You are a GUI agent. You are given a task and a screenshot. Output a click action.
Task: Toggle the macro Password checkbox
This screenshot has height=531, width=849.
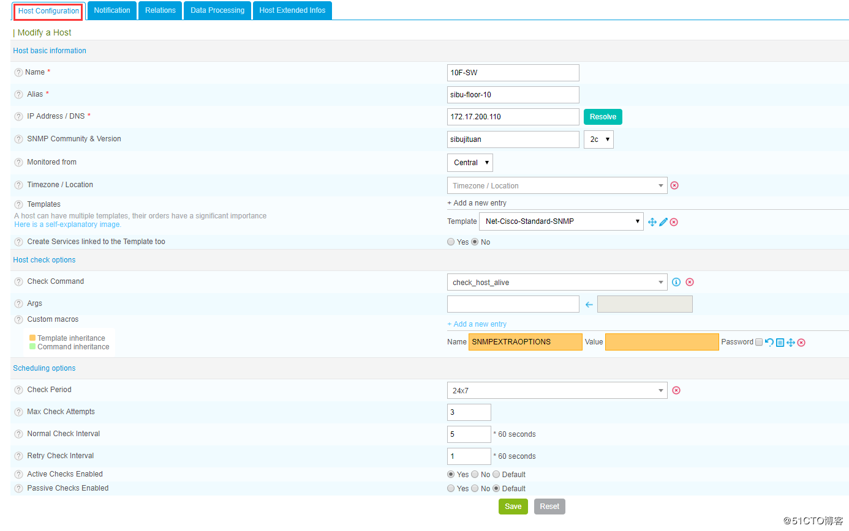pyautogui.click(x=759, y=342)
